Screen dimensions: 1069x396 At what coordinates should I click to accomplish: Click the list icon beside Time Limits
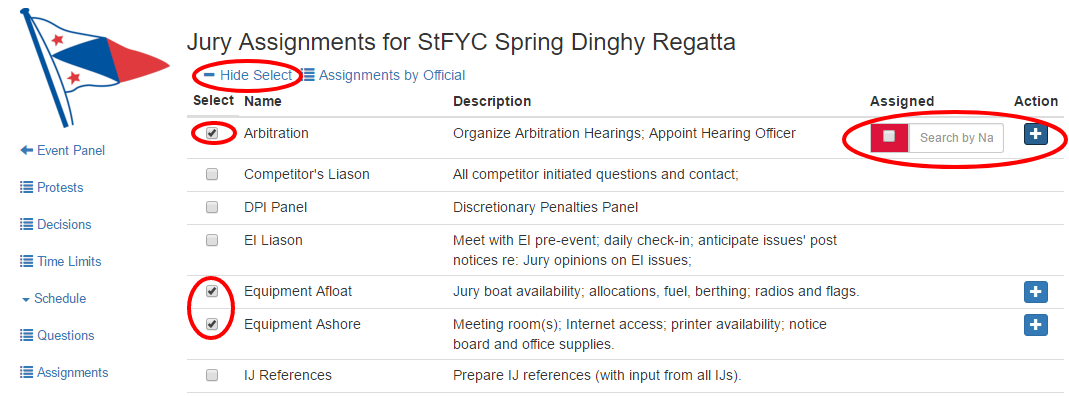27,261
